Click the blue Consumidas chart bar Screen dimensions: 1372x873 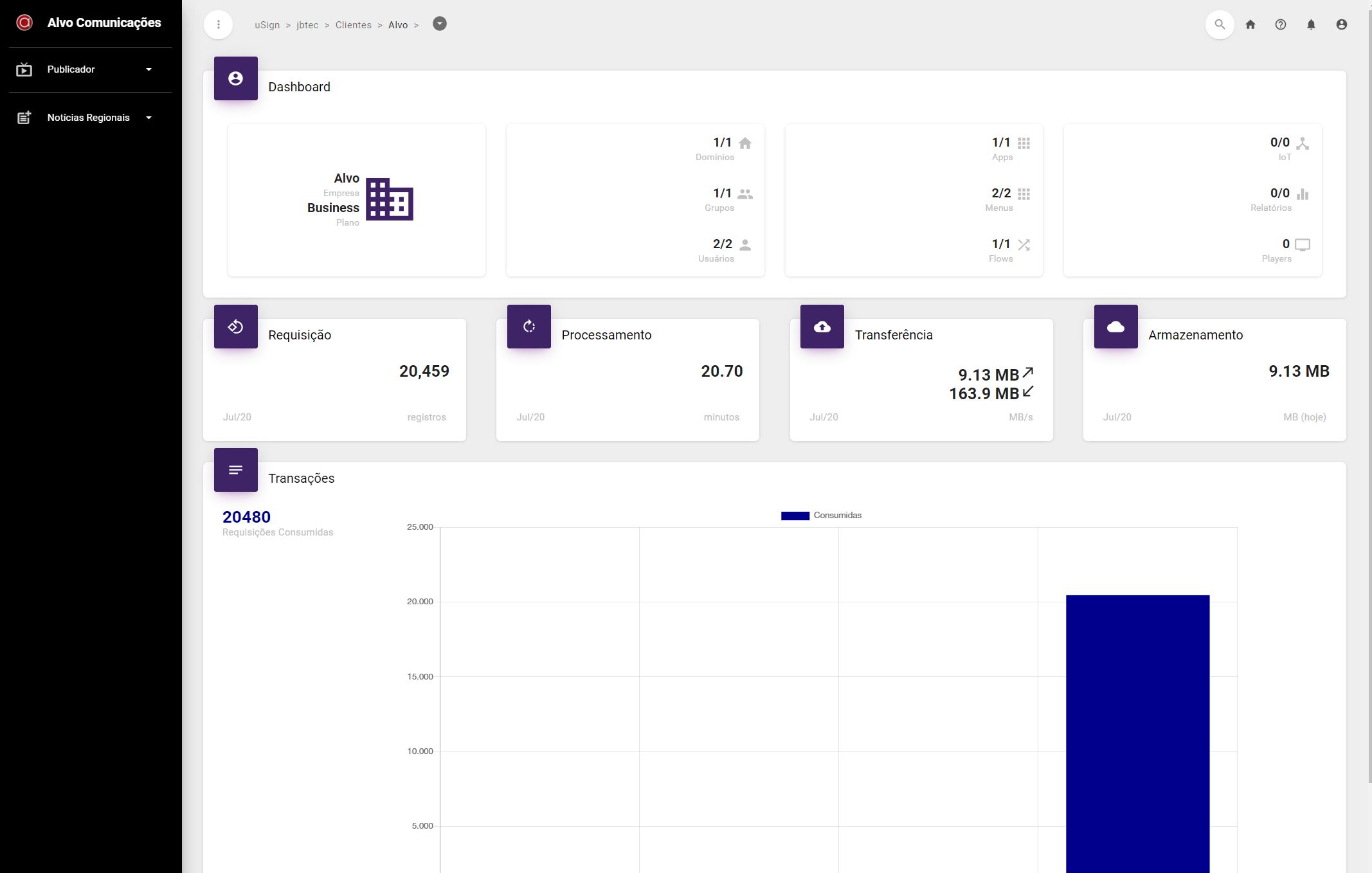click(x=1138, y=733)
